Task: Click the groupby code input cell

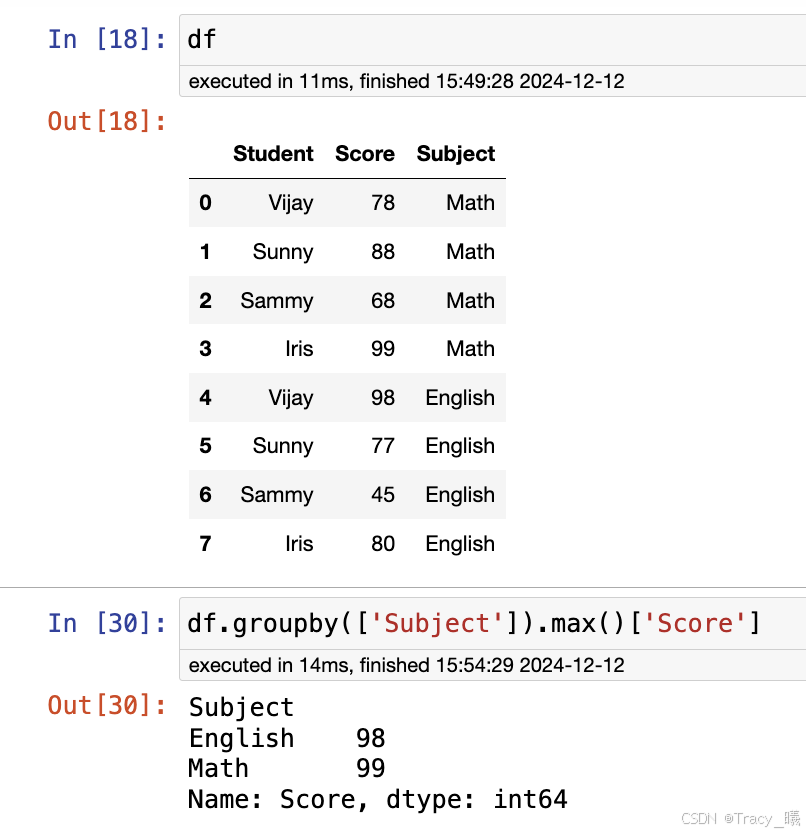Action: coord(493,623)
